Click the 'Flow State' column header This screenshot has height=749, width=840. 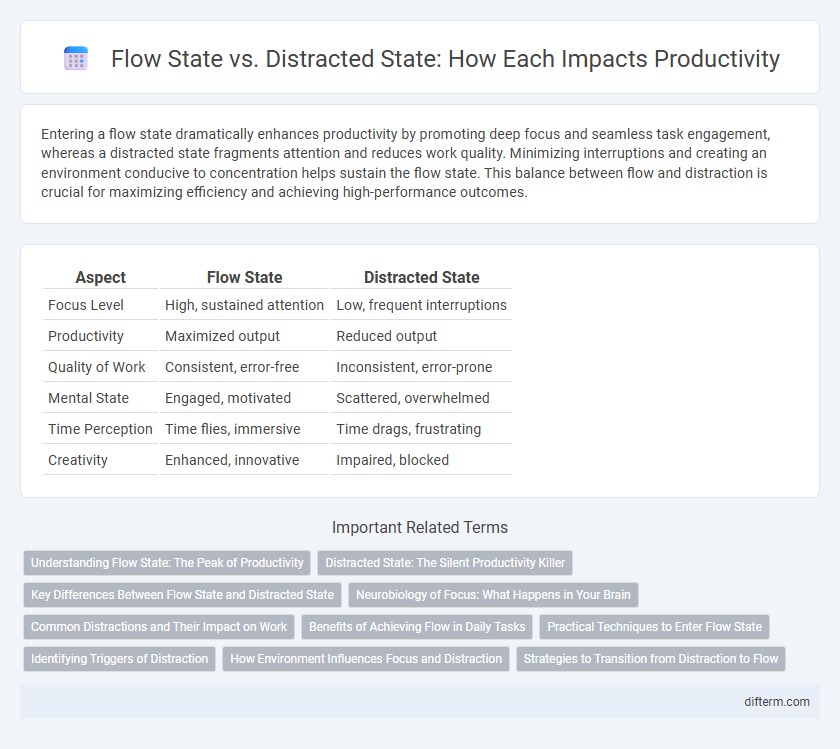pos(244,277)
